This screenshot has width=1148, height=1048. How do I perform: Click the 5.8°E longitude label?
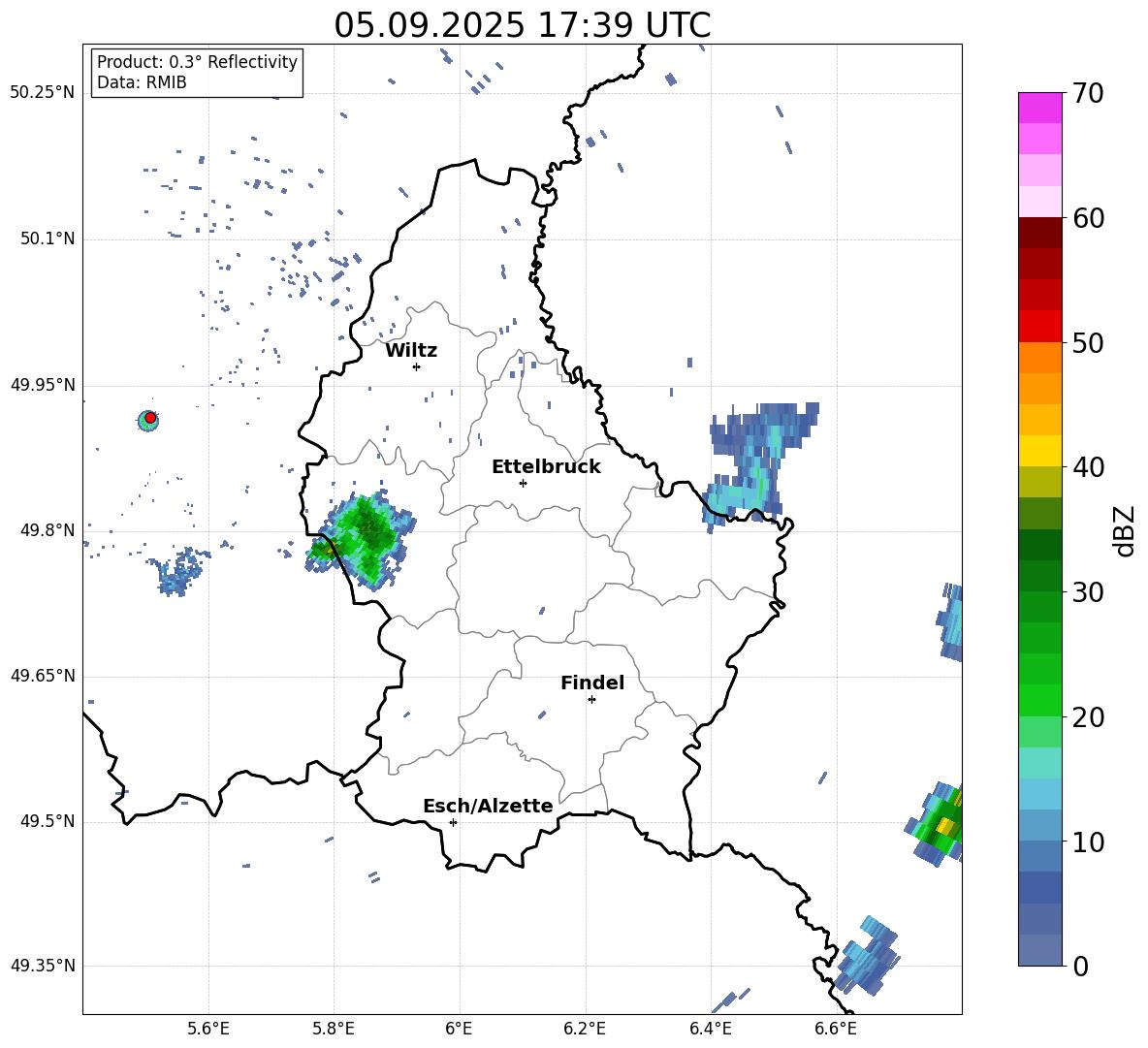(x=334, y=1029)
